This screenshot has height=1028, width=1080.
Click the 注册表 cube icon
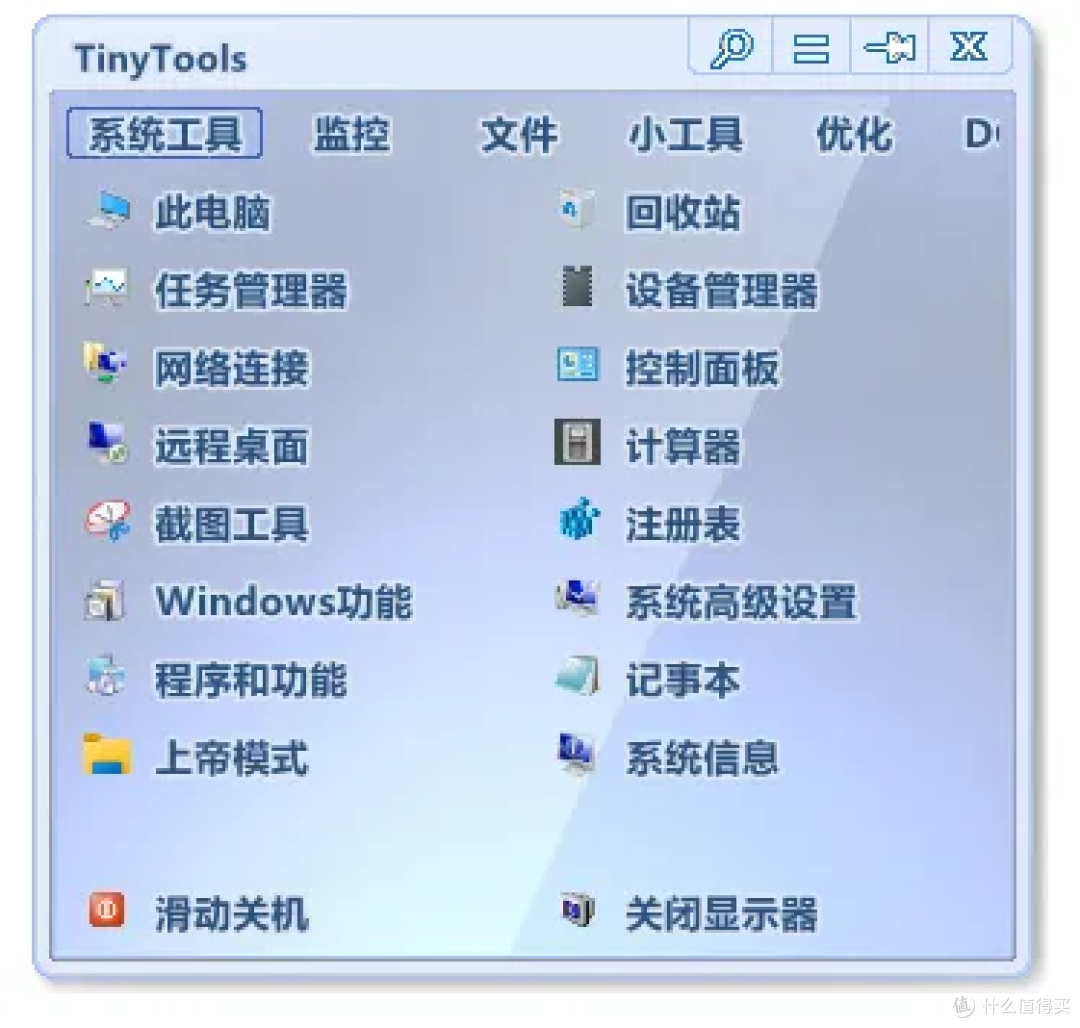point(579,519)
